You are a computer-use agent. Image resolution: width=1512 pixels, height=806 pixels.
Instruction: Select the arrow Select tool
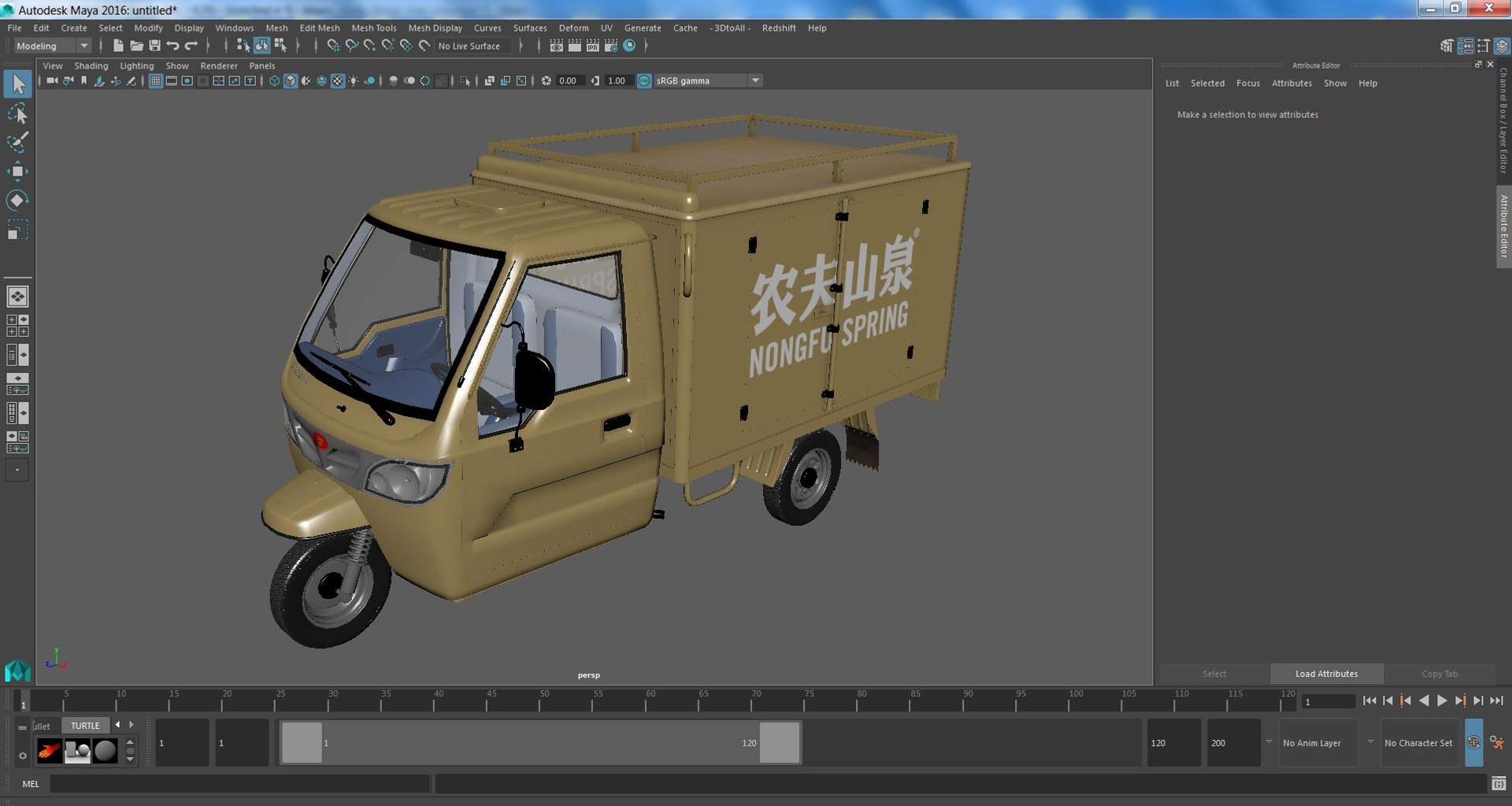click(x=17, y=84)
